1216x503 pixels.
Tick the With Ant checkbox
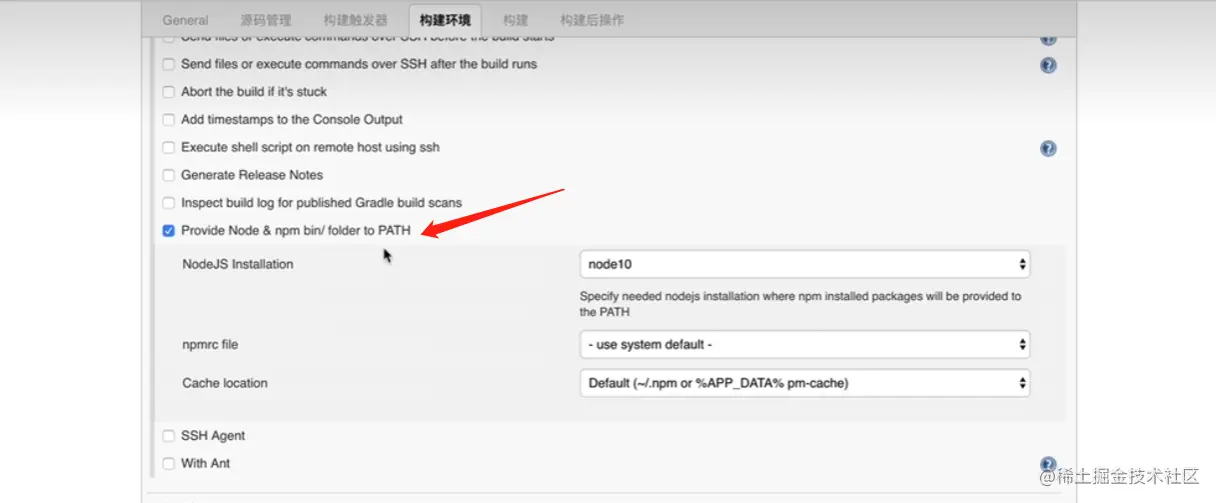(169, 464)
